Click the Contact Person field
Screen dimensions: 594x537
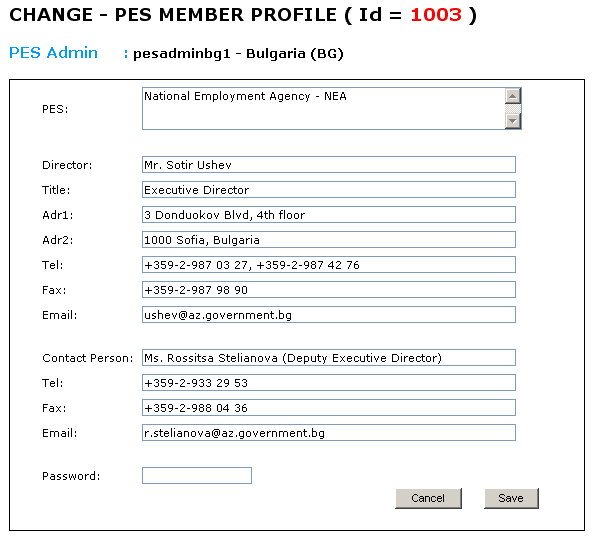(x=329, y=358)
